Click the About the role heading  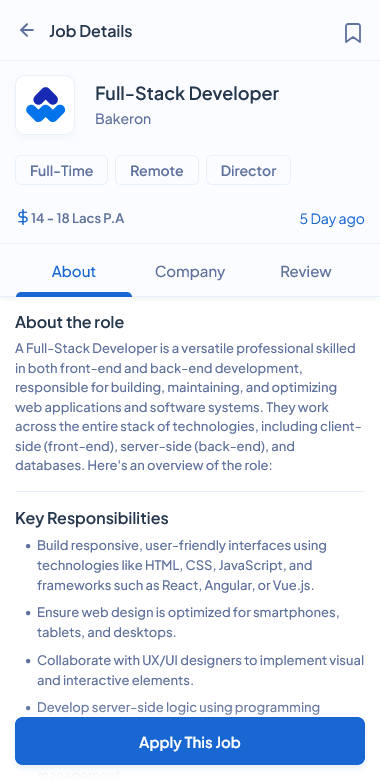click(x=69, y=322)
